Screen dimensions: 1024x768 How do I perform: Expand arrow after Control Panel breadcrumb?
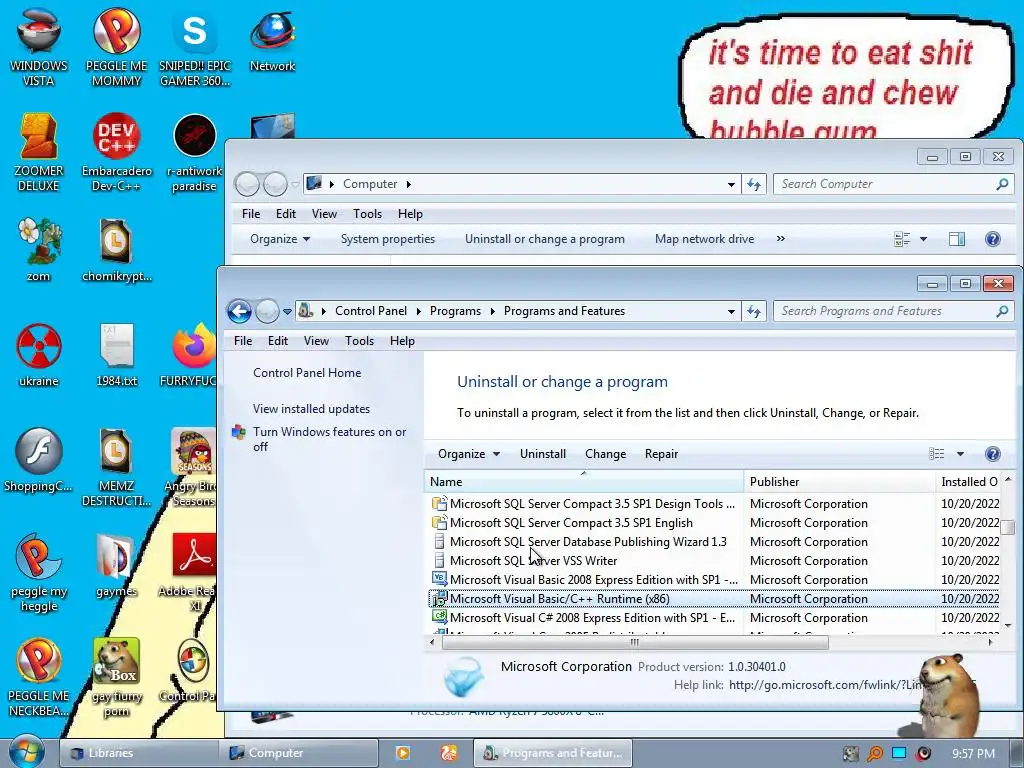click(419, 312)
